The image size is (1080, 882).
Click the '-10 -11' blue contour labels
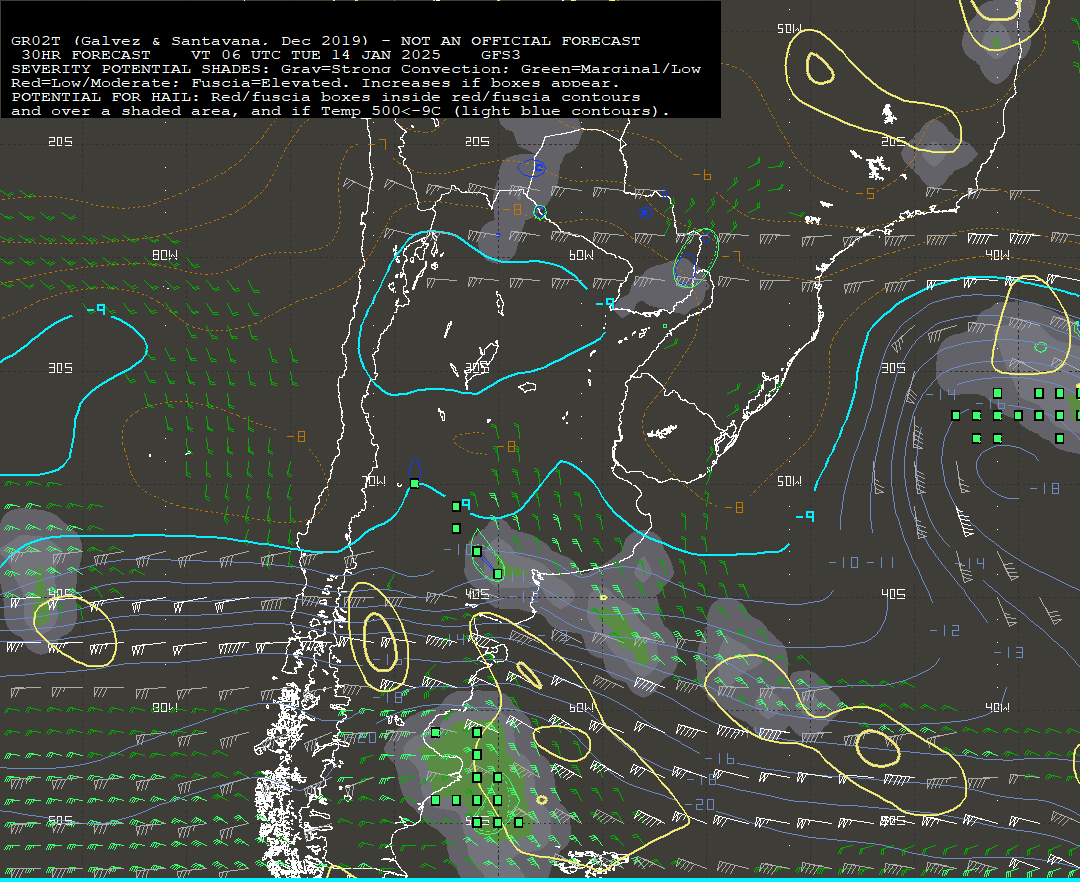click(x=861, y=563)
